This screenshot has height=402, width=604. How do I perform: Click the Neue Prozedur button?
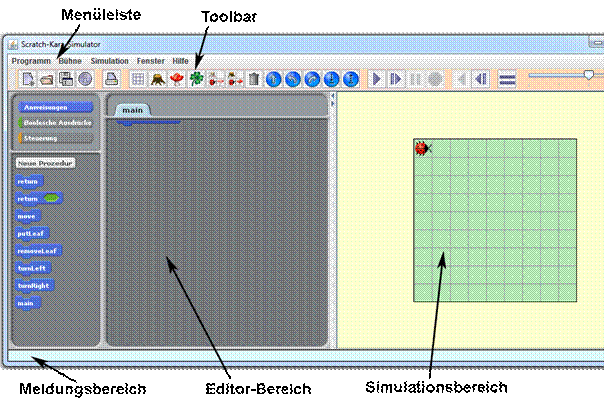click(x=44, y=162)
